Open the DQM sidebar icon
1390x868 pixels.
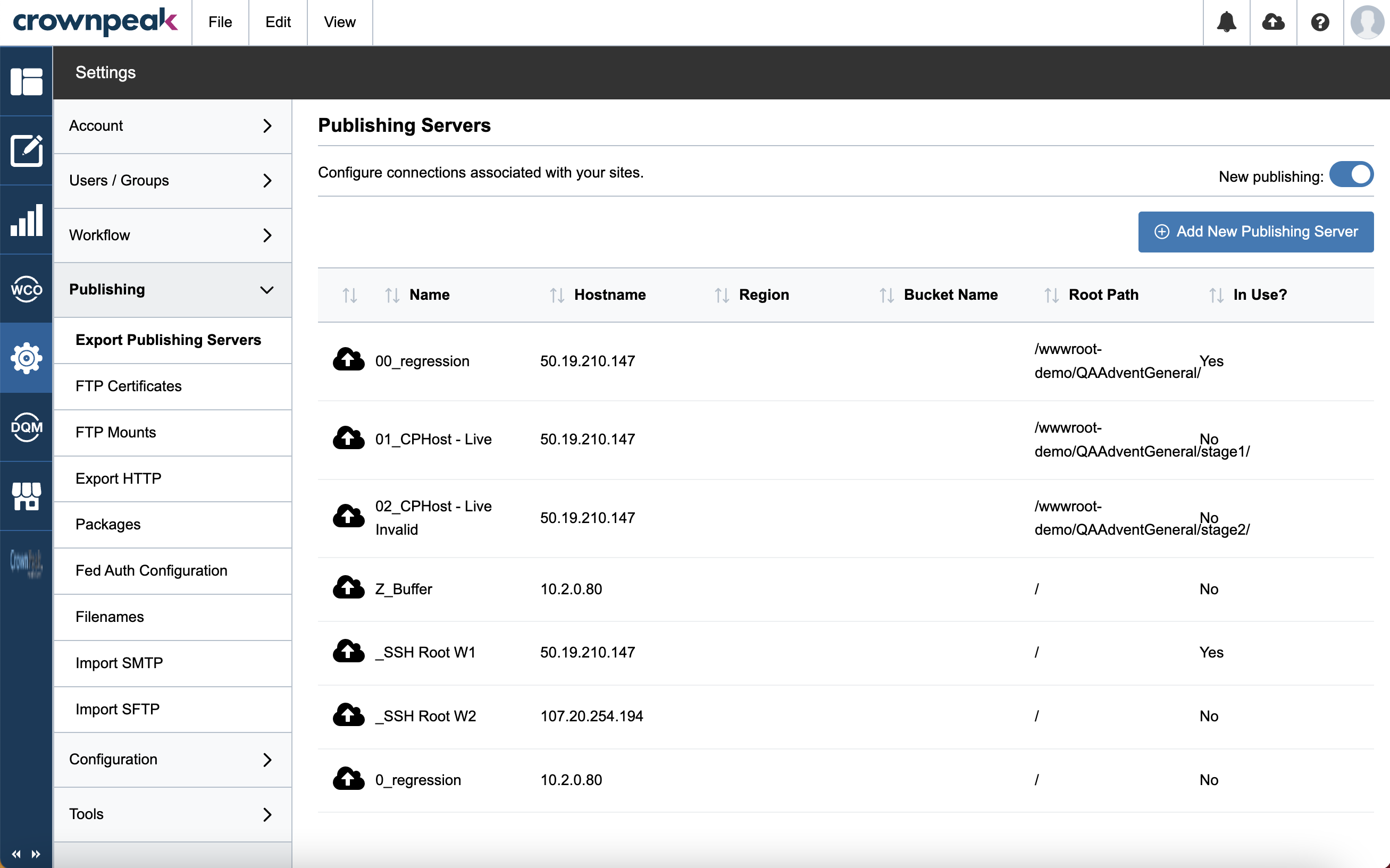click(x=27, y=427)
